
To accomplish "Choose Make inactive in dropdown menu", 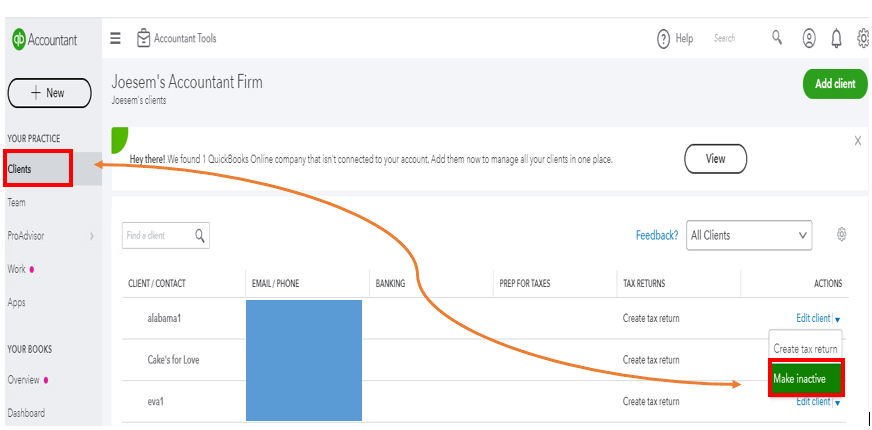I will 806,378.
